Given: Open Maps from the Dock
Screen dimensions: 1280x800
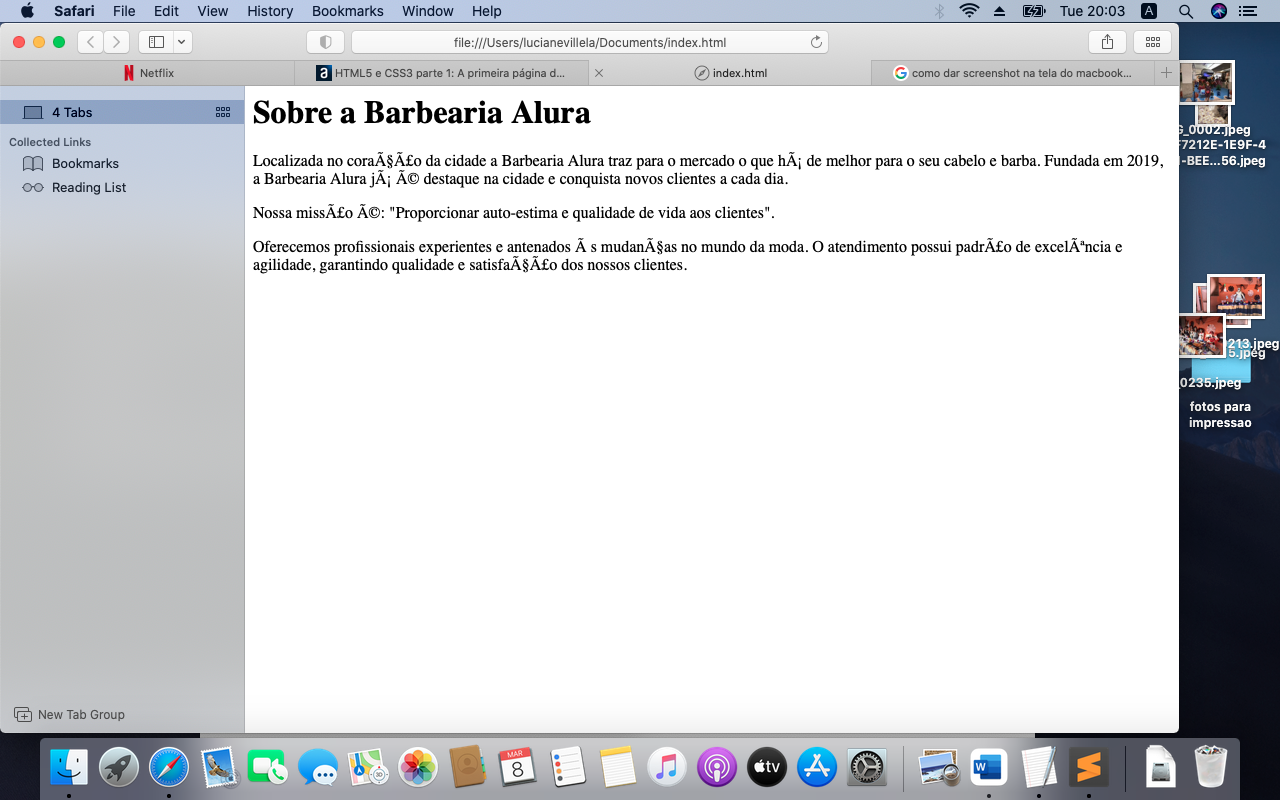Looking at the screenshot, I should point(368,768).
